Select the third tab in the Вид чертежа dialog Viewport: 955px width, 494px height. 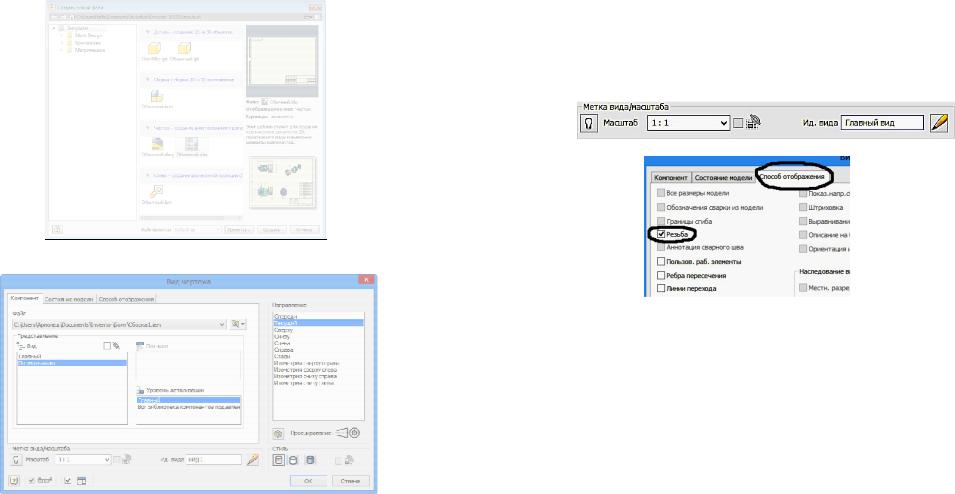coord(126,299)
